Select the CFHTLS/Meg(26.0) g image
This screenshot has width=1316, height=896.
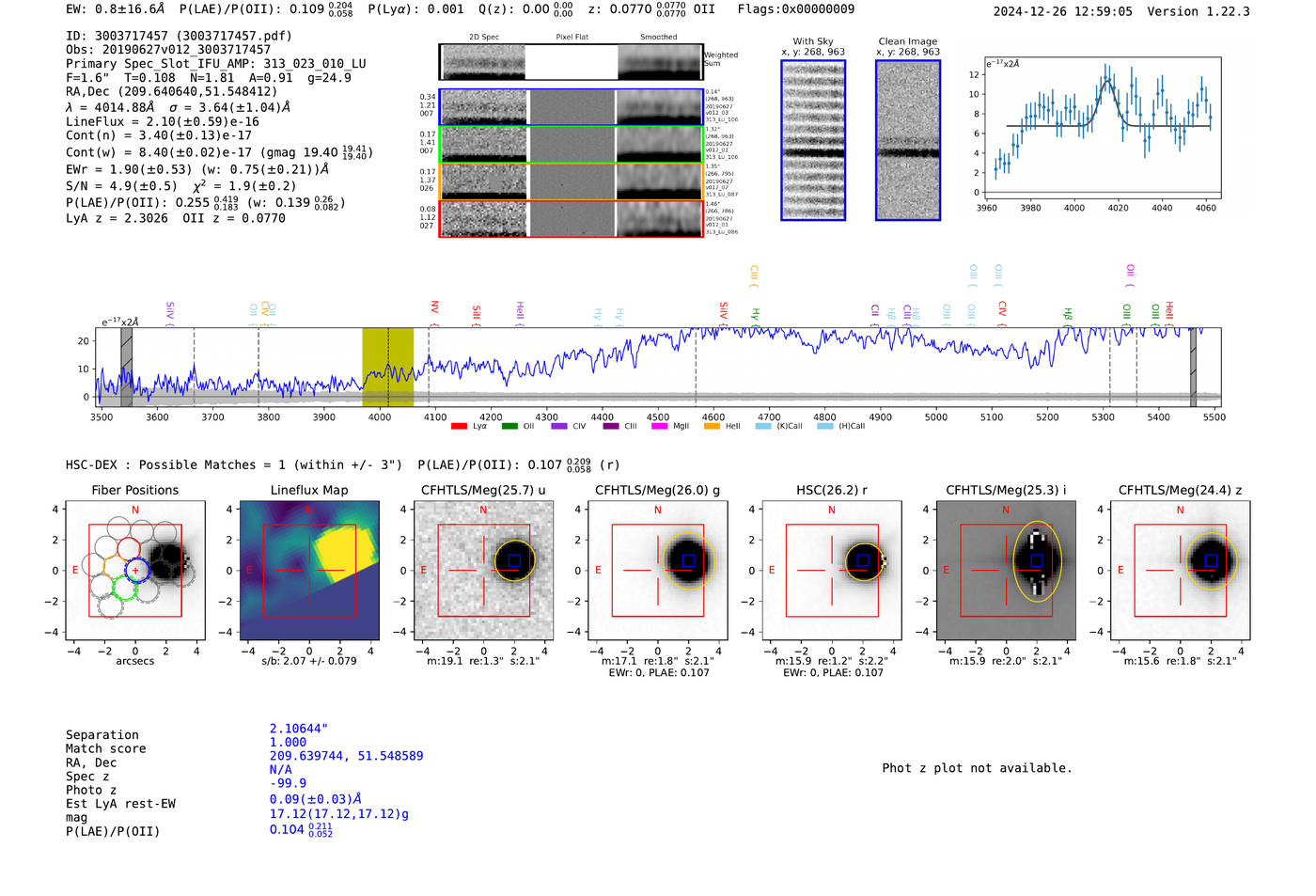point(658,571)
